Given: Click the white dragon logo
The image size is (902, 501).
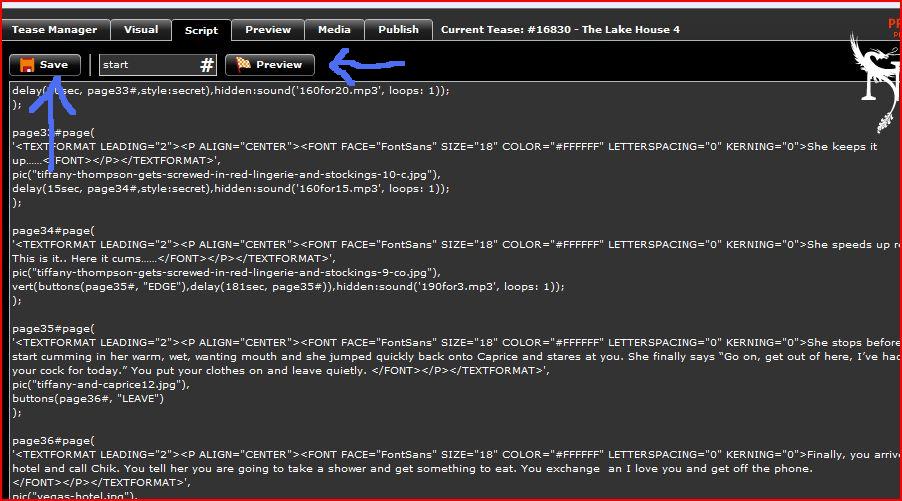Looking at the screenshot, I should pyautogui.click(x=876, y=81).
